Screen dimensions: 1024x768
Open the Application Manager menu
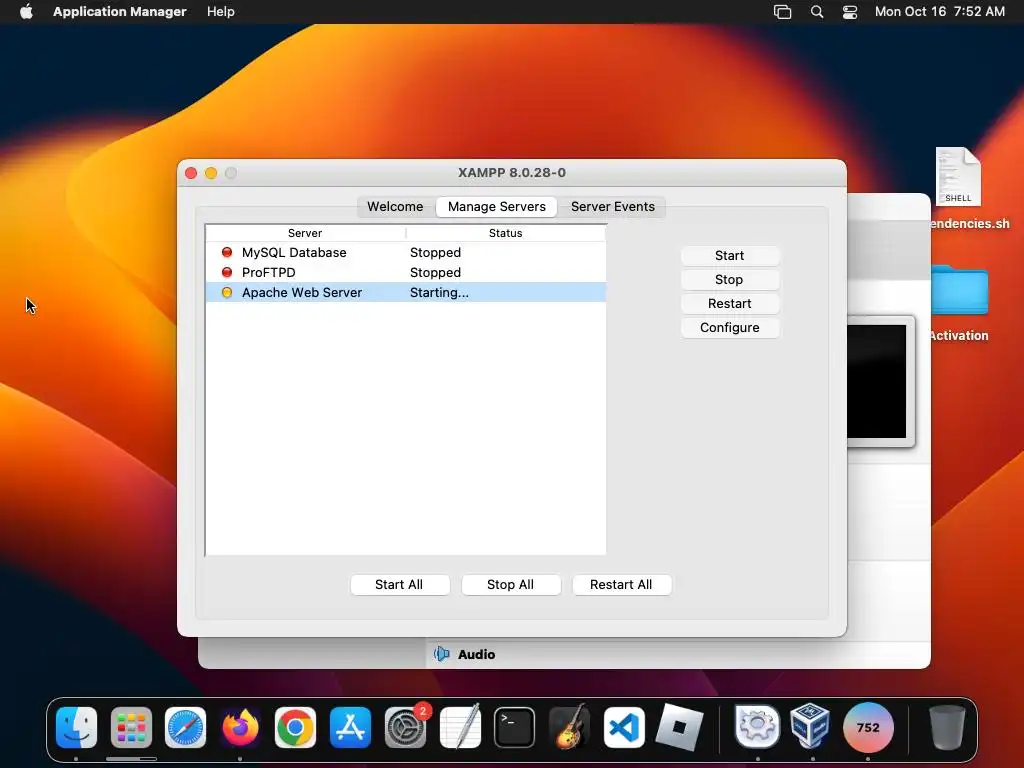[x=120, y=12]
